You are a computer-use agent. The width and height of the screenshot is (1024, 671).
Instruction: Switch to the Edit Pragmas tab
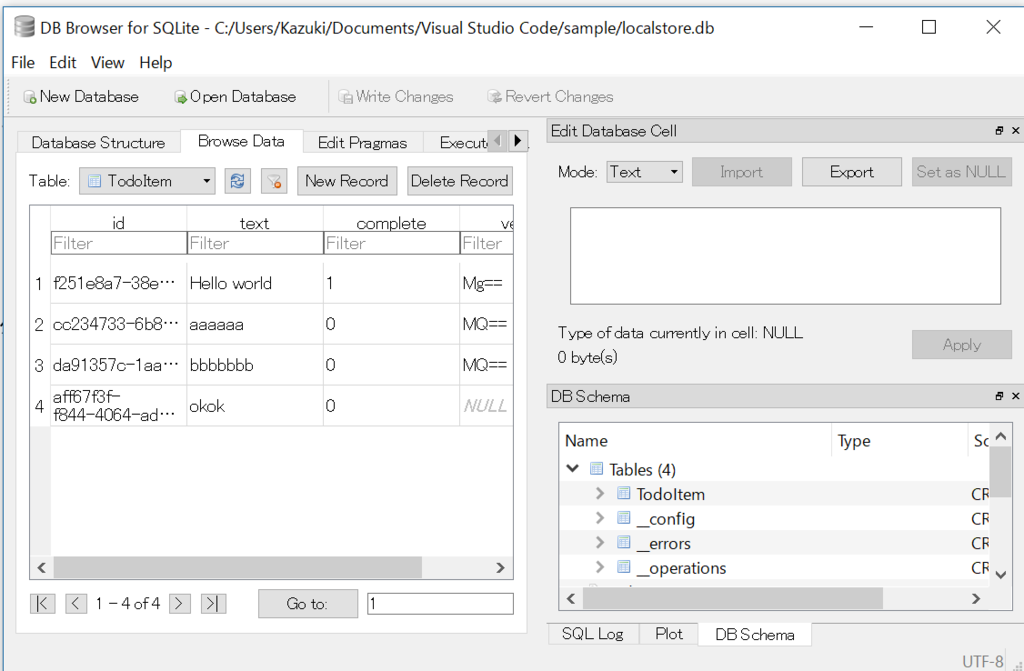pyautogui.click(x=362, y=142)
